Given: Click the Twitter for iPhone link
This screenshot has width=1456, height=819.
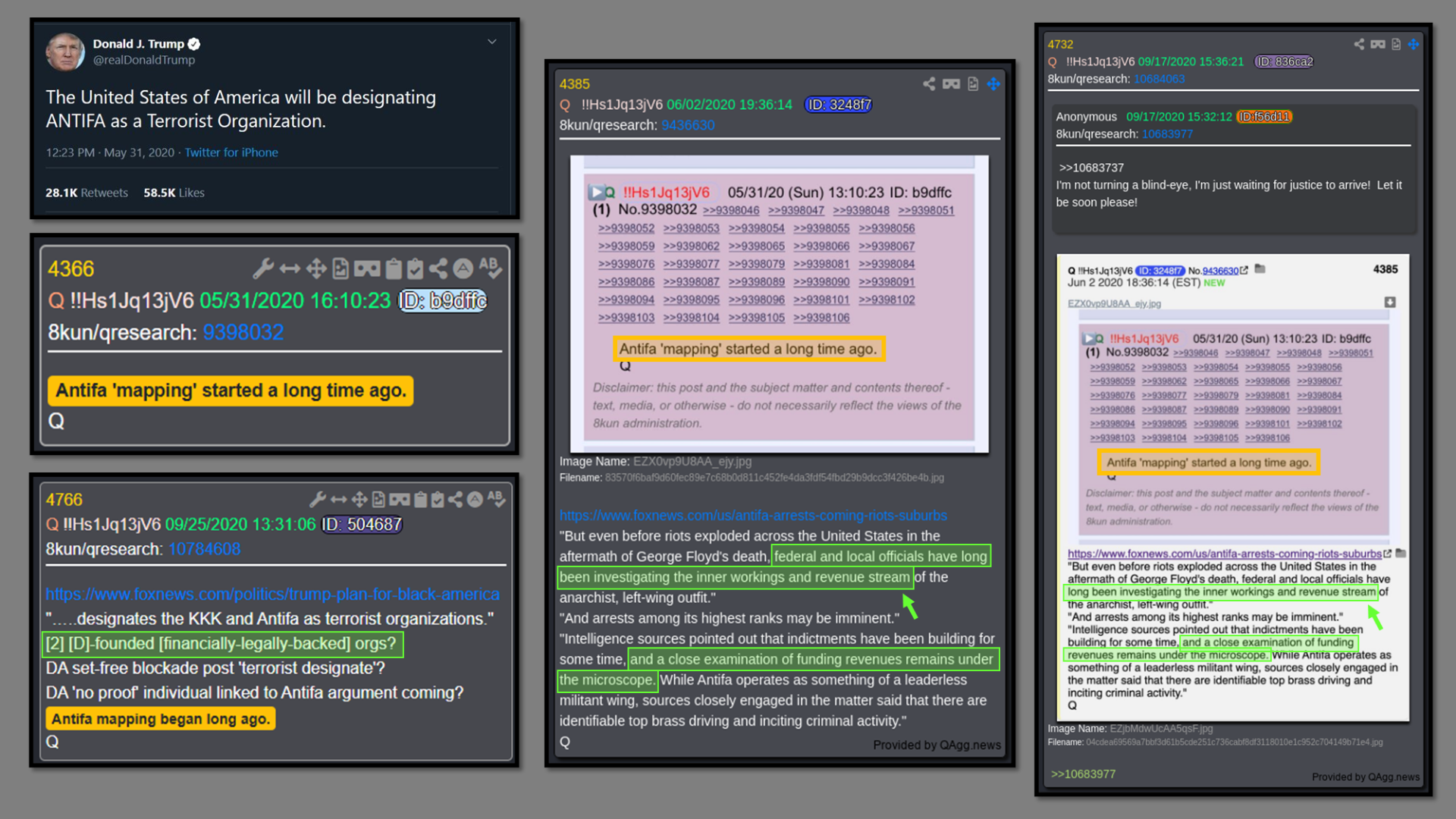Looking at the screenshot, I should 231,152.
